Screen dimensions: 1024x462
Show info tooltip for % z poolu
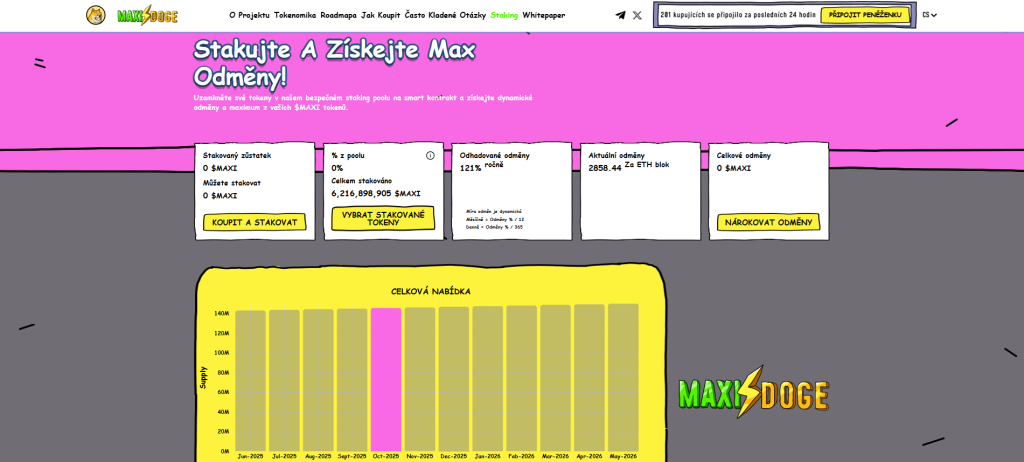430,156
